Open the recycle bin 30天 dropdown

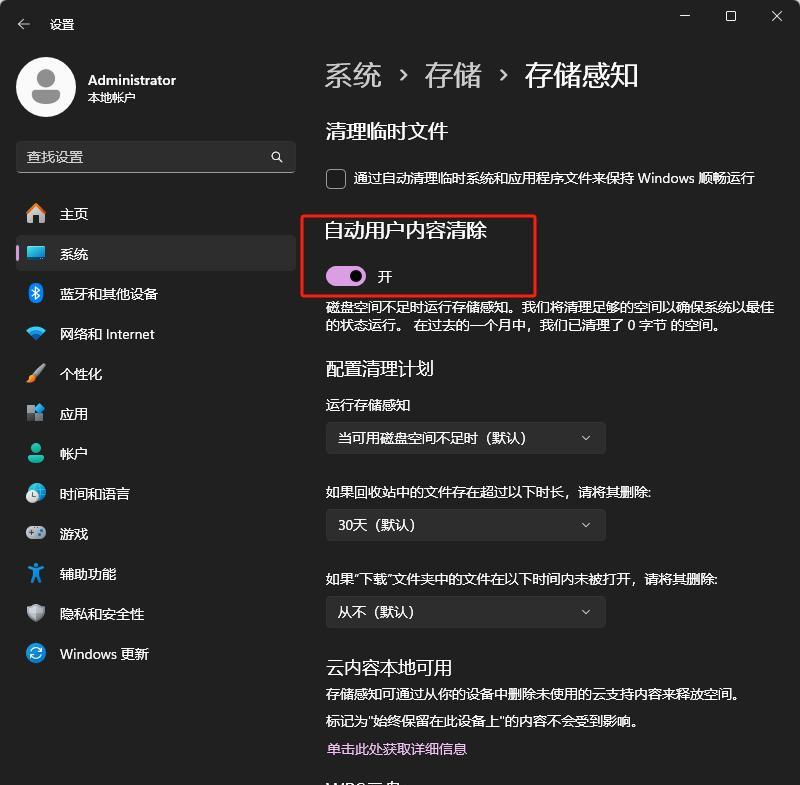point(465,525)
